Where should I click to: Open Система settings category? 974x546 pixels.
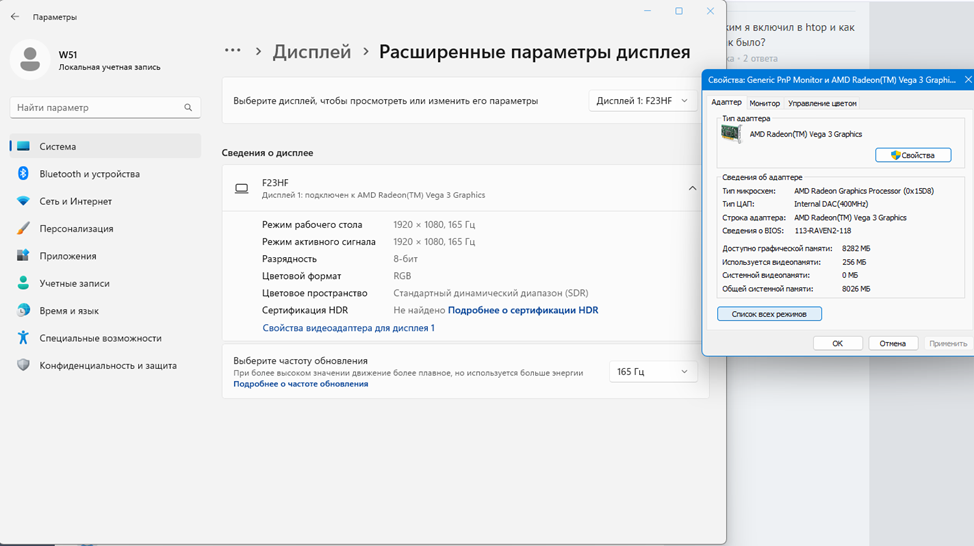[106, 147]
